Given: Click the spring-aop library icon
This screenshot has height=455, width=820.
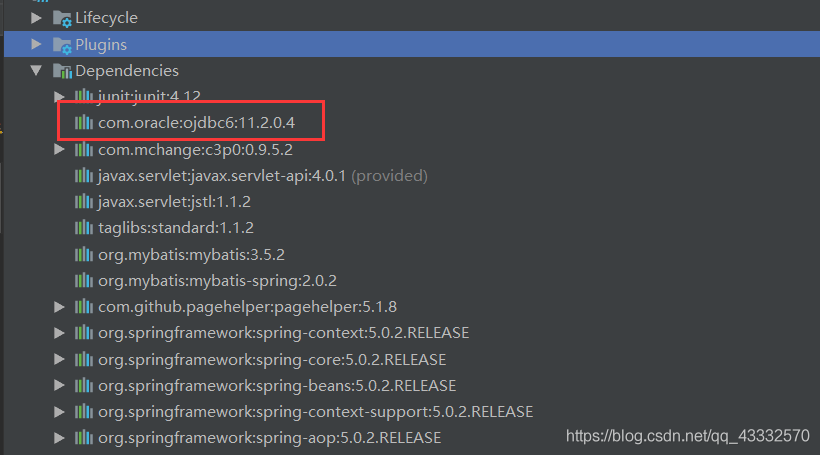Looking at the screenshot, I should point(84,437).
